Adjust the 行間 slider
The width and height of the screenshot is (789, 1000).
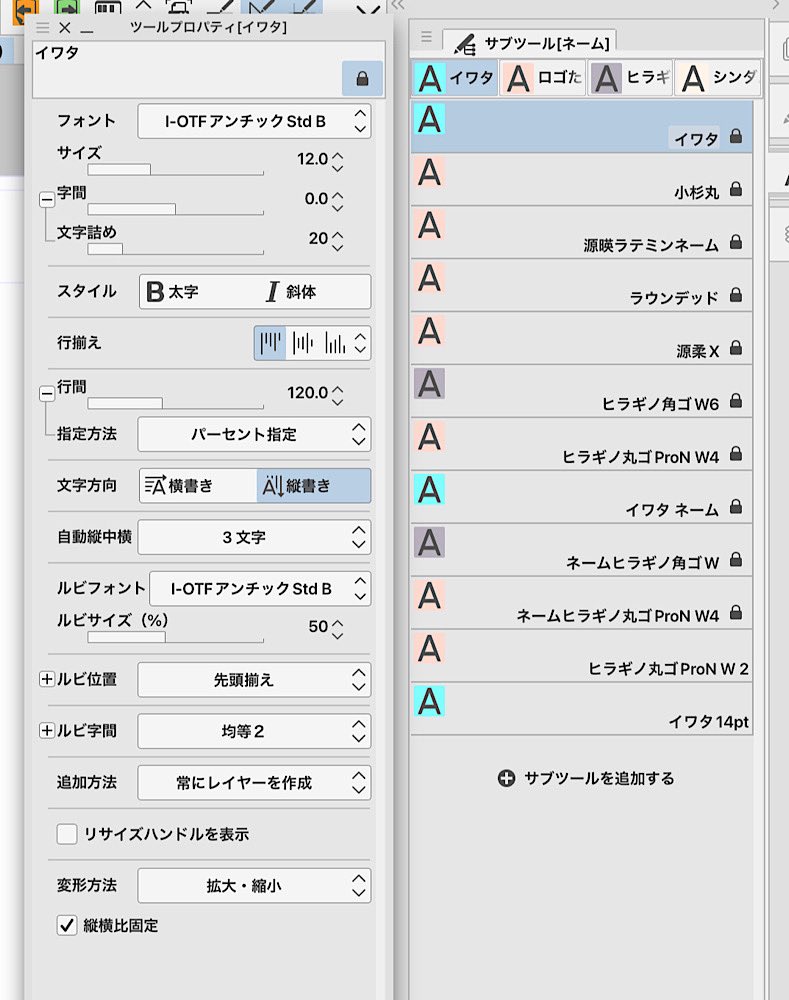tap(175, 403)
